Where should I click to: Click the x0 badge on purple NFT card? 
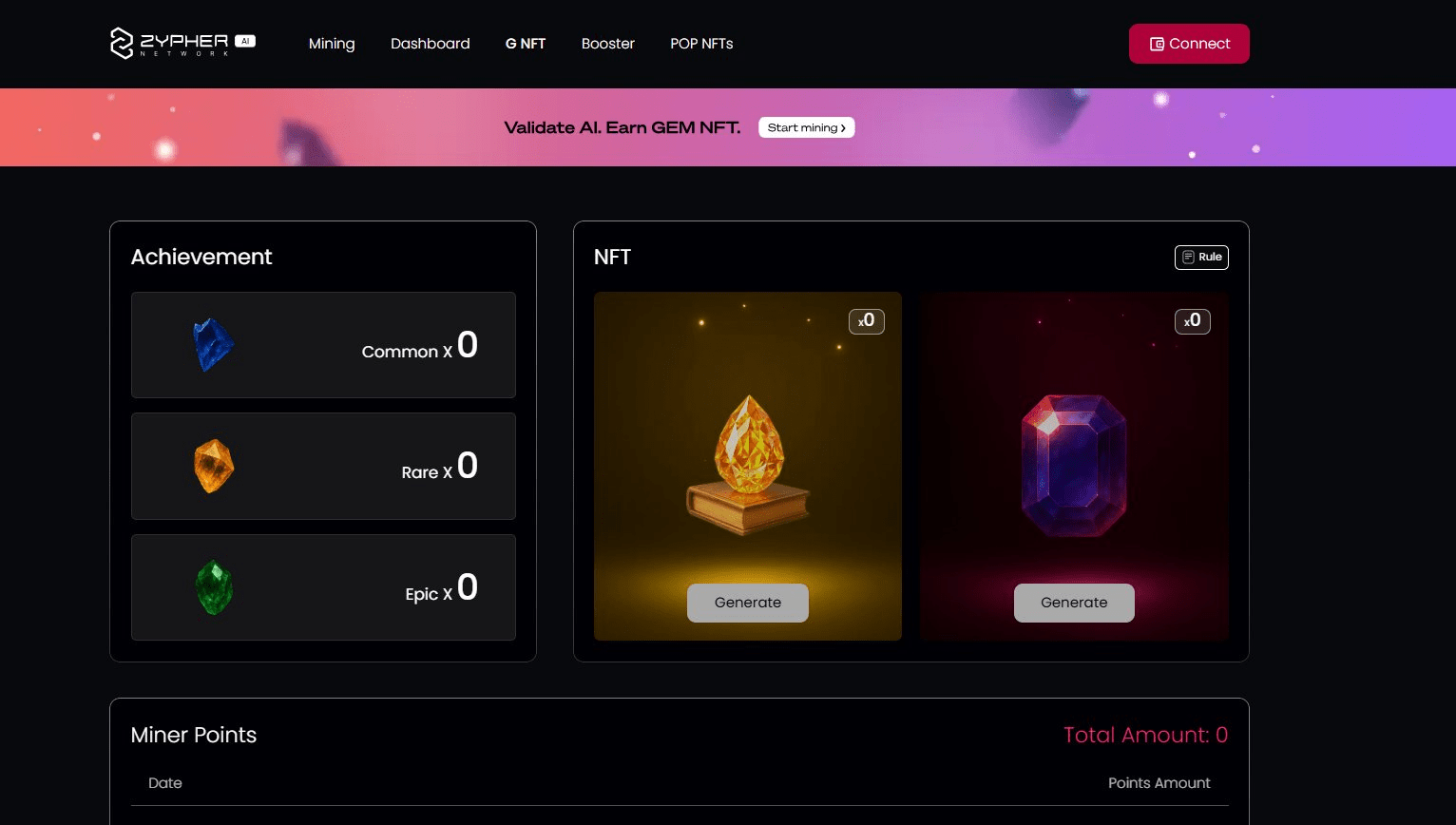click(x=1193, y=321)
